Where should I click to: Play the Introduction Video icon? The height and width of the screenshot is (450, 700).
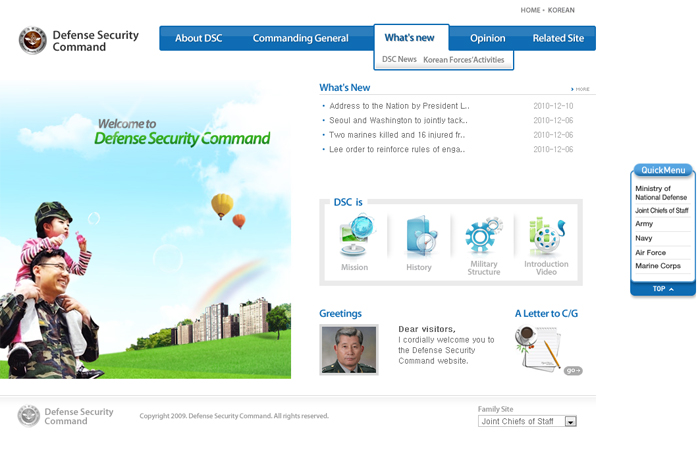tap(546, 238)
